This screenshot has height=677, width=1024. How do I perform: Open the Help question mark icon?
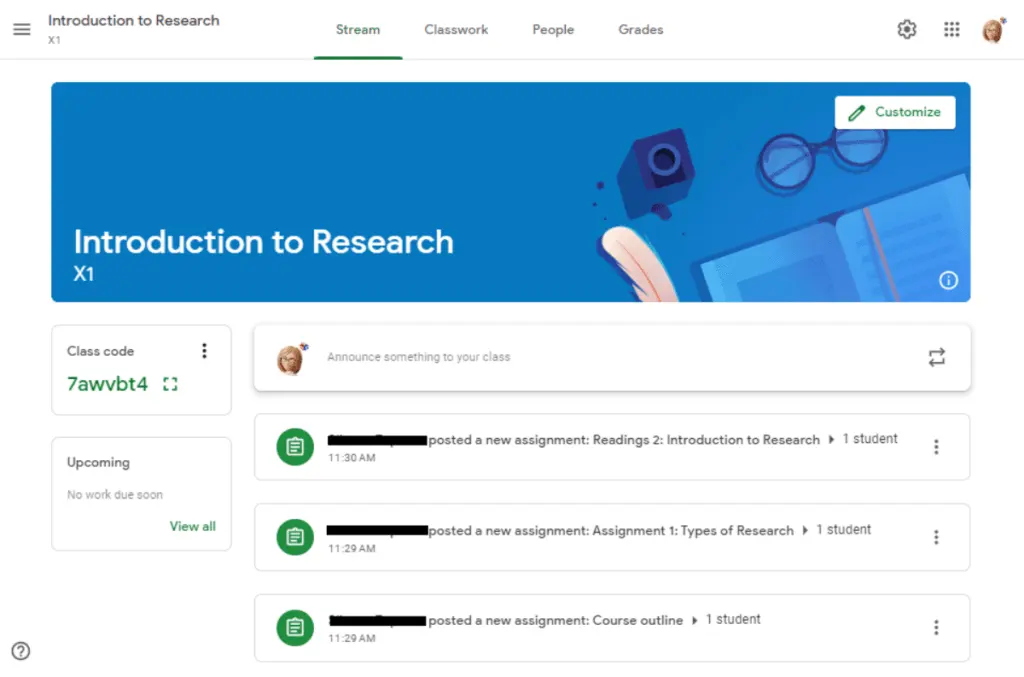click(x=21, y=651)
